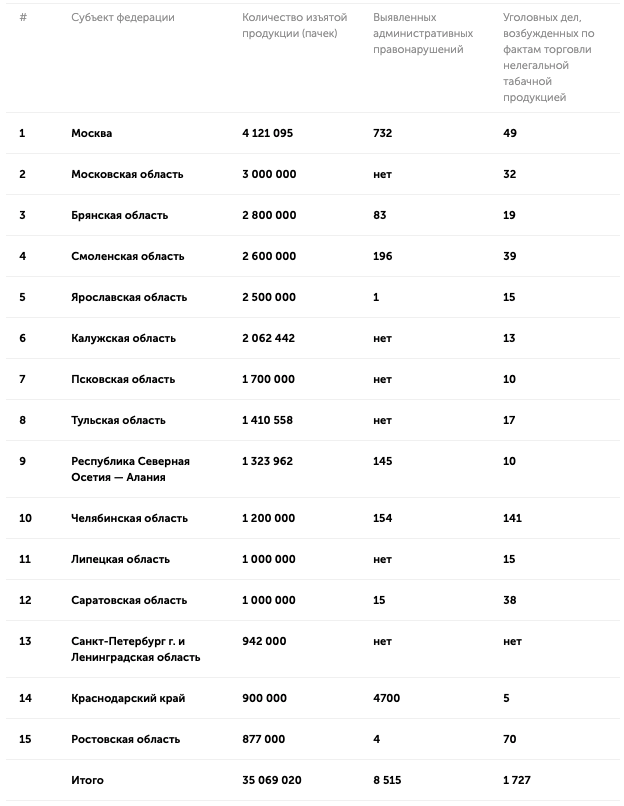Click 'Брянская область' in the table
This screenshot has width=624, height=806.
pos(120,215)
